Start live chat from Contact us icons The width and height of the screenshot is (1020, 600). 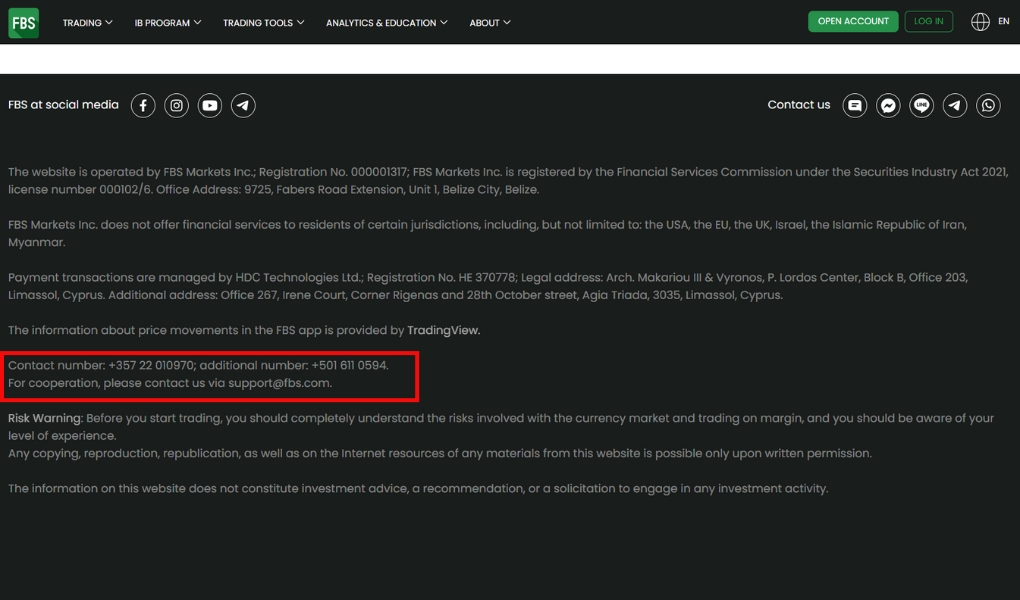(x=855, y=105)
